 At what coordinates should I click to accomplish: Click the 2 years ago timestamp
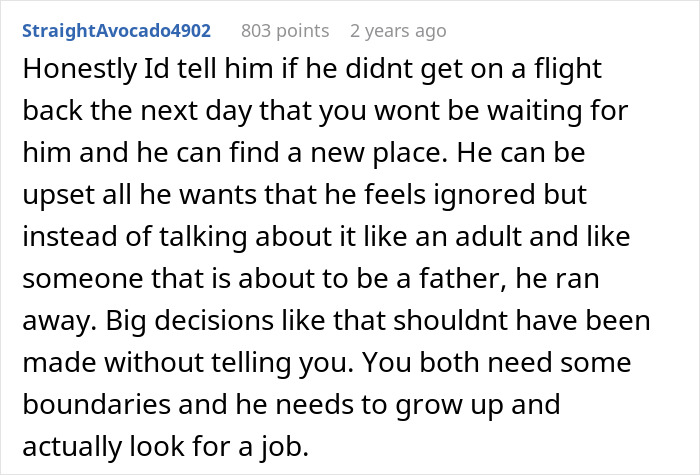[x=398, y=31]
